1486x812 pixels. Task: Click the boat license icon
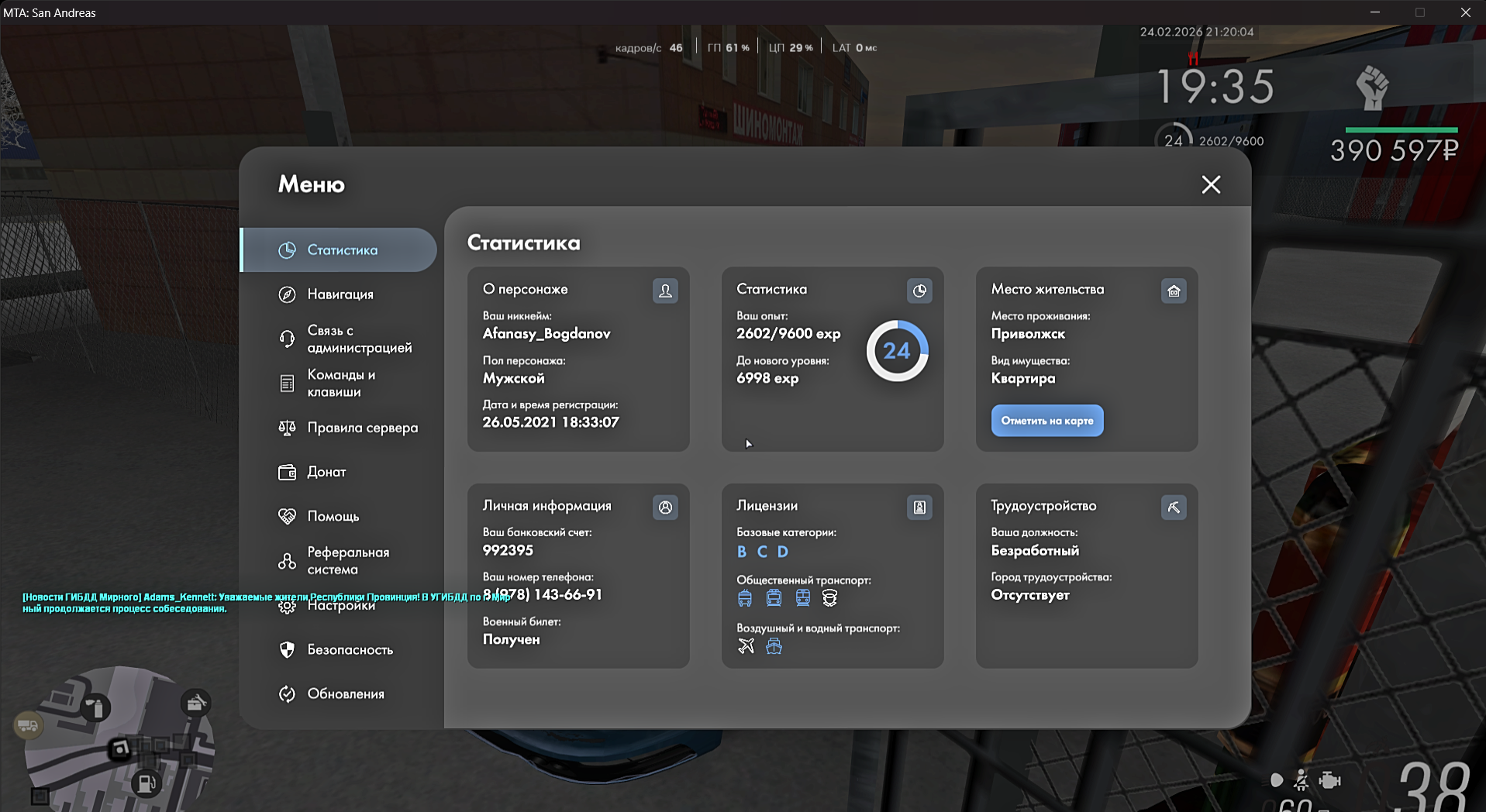[774, 646]
